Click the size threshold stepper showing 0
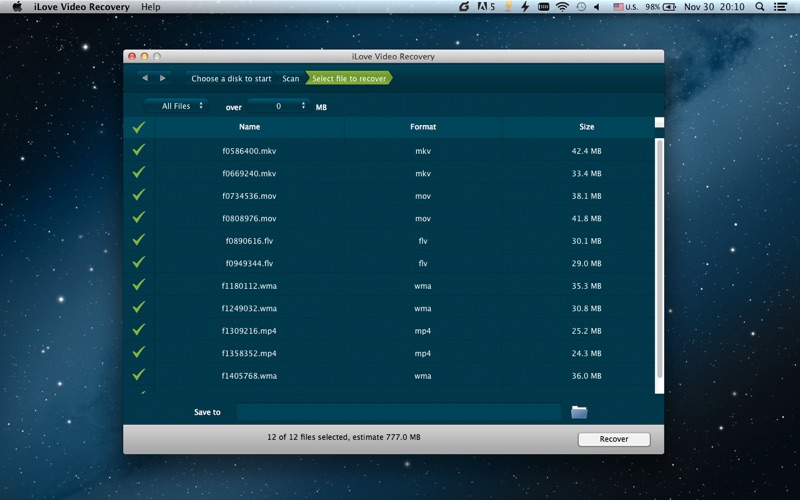800x500 pixels. pyautogui.click(x=278, y=106)
